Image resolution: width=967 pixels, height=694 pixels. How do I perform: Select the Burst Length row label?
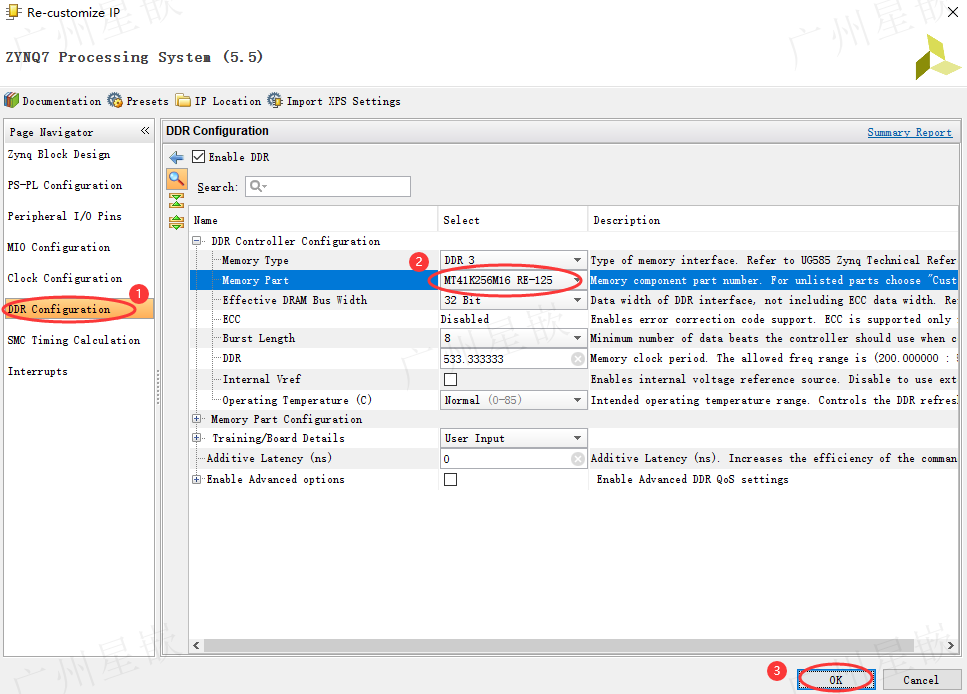coord(258,338)
